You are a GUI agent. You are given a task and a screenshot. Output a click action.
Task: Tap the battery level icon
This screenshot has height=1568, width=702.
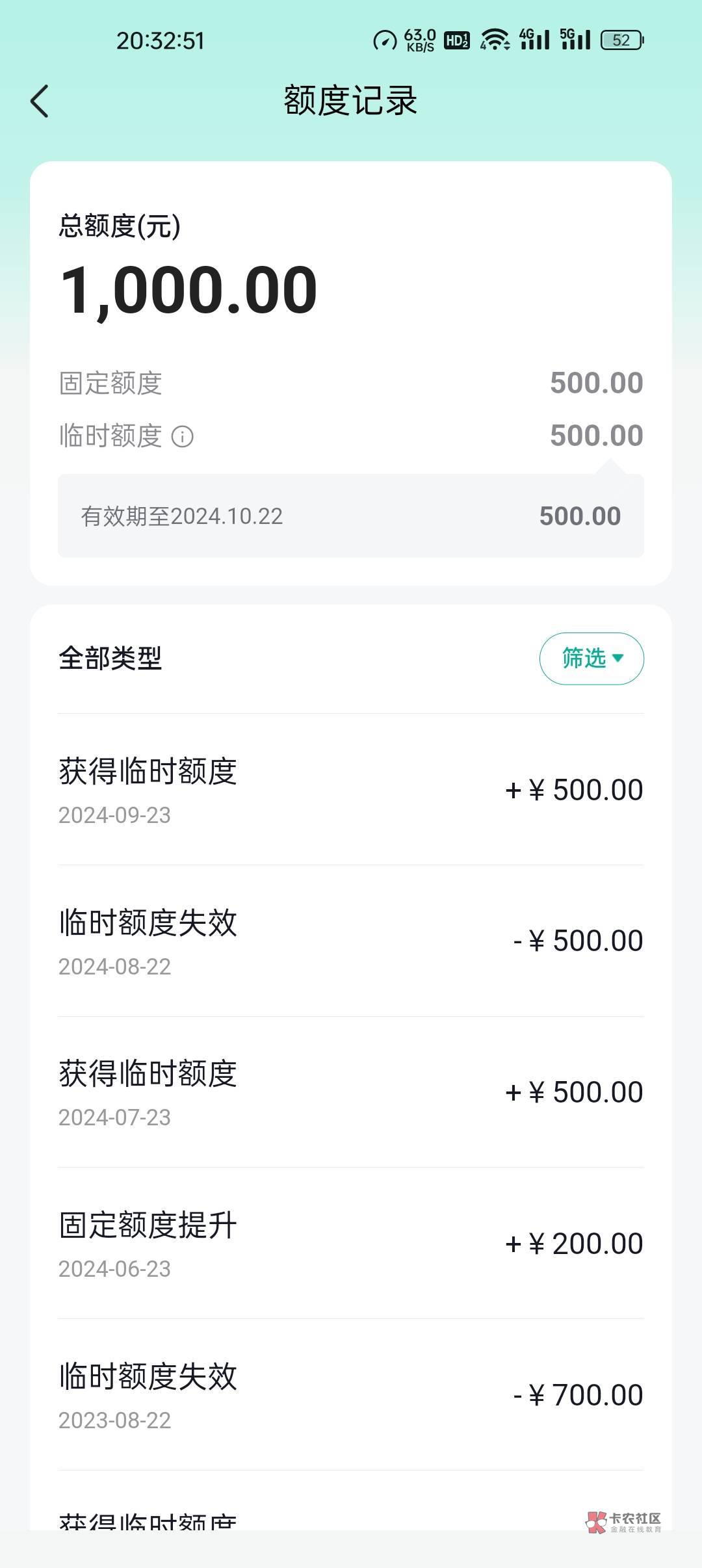[x=622, y=40]
